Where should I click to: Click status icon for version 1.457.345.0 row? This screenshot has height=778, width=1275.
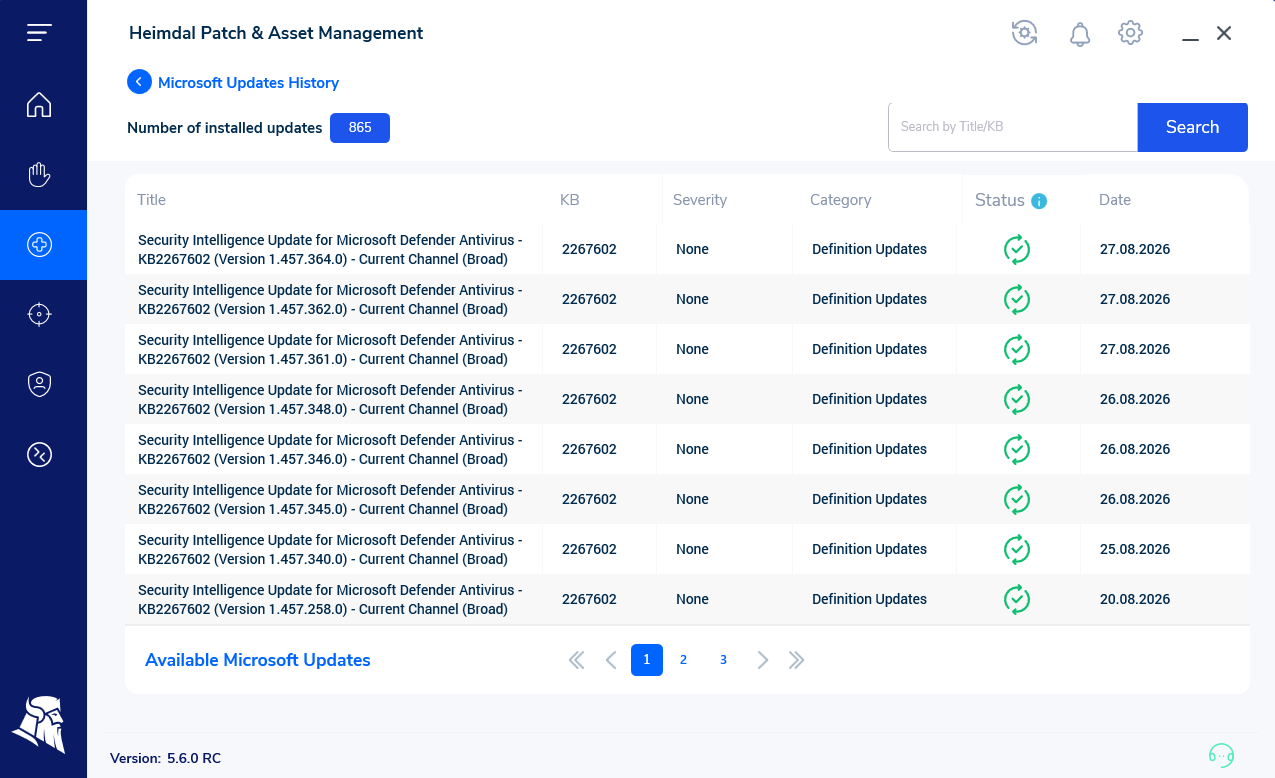tap(1017, 499)
